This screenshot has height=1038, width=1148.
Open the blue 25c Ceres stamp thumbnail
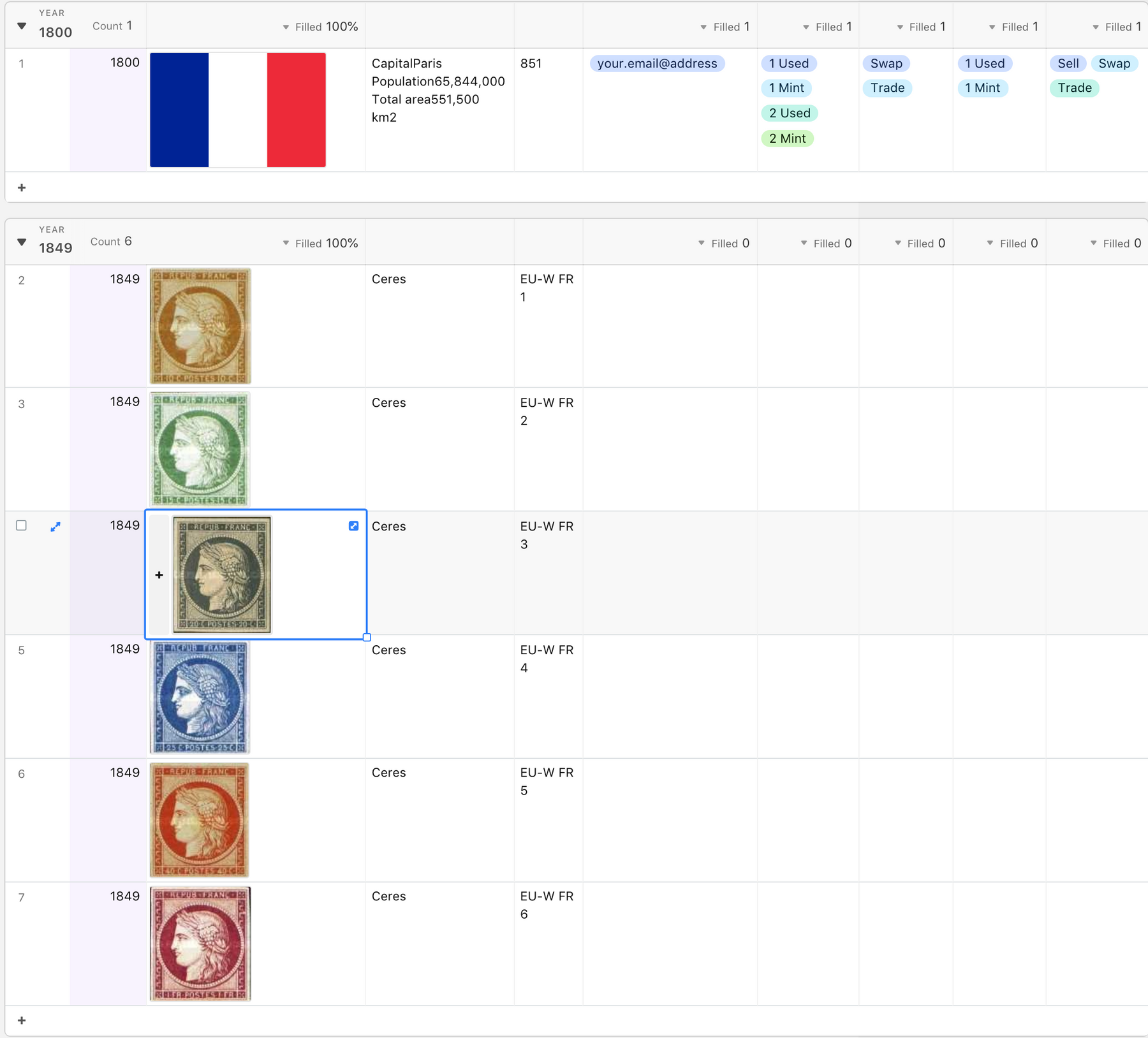[x=200, y=697]
